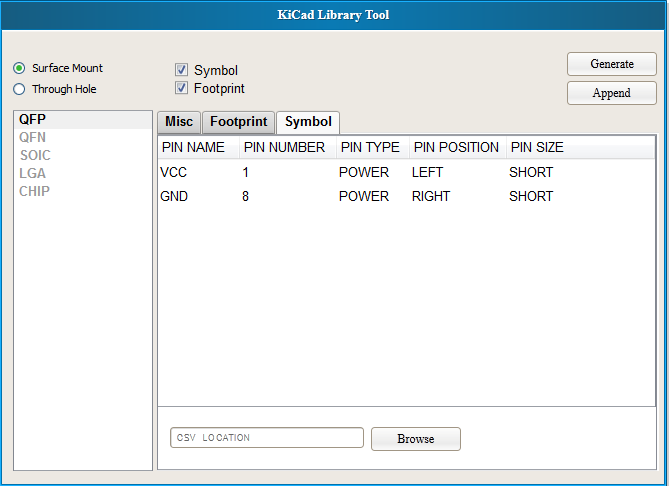Switch to the Misc tab
Screen dimensions: 669x486
(179, 122)
